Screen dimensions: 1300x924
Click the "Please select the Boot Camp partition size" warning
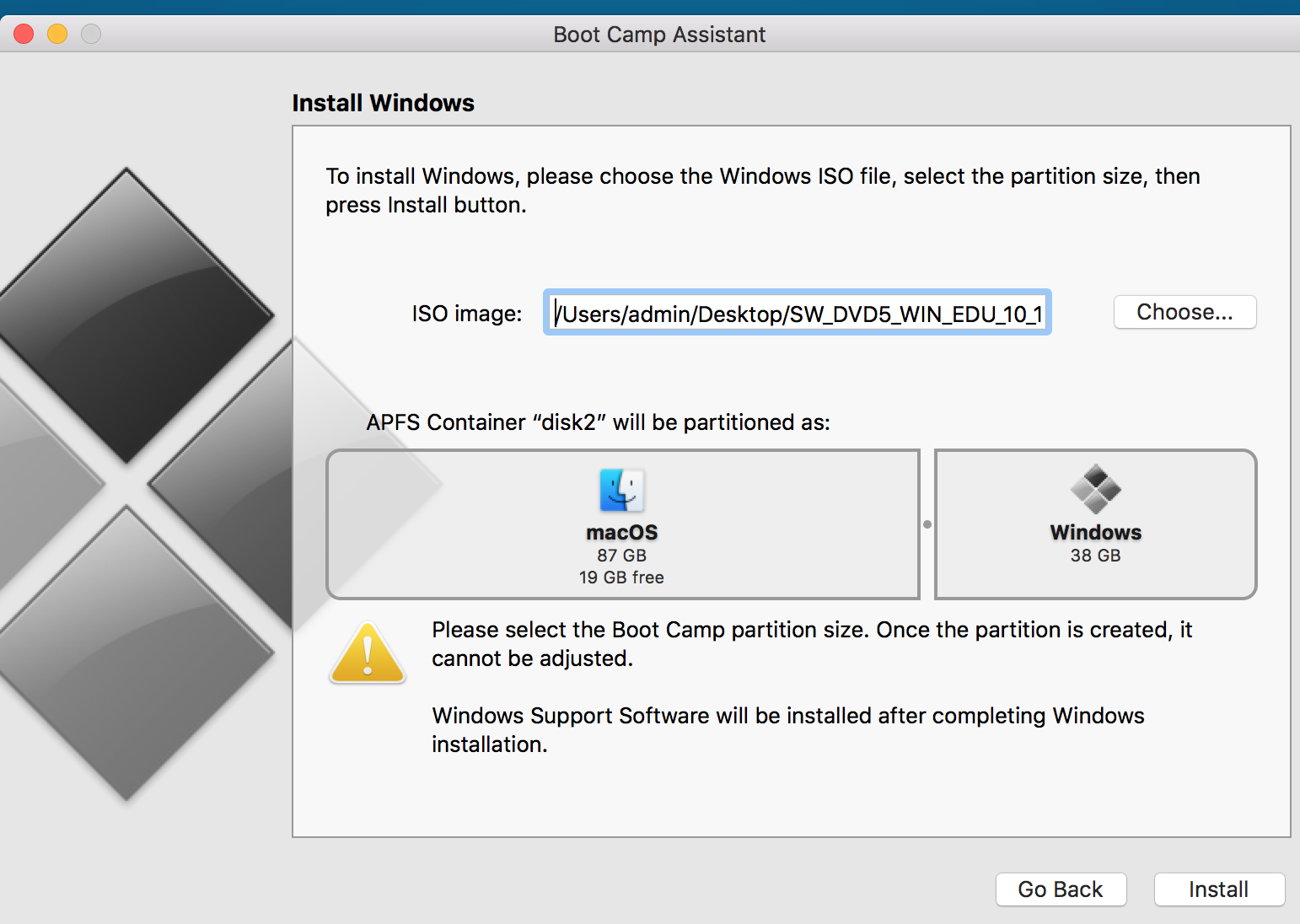tap(812, 644)
